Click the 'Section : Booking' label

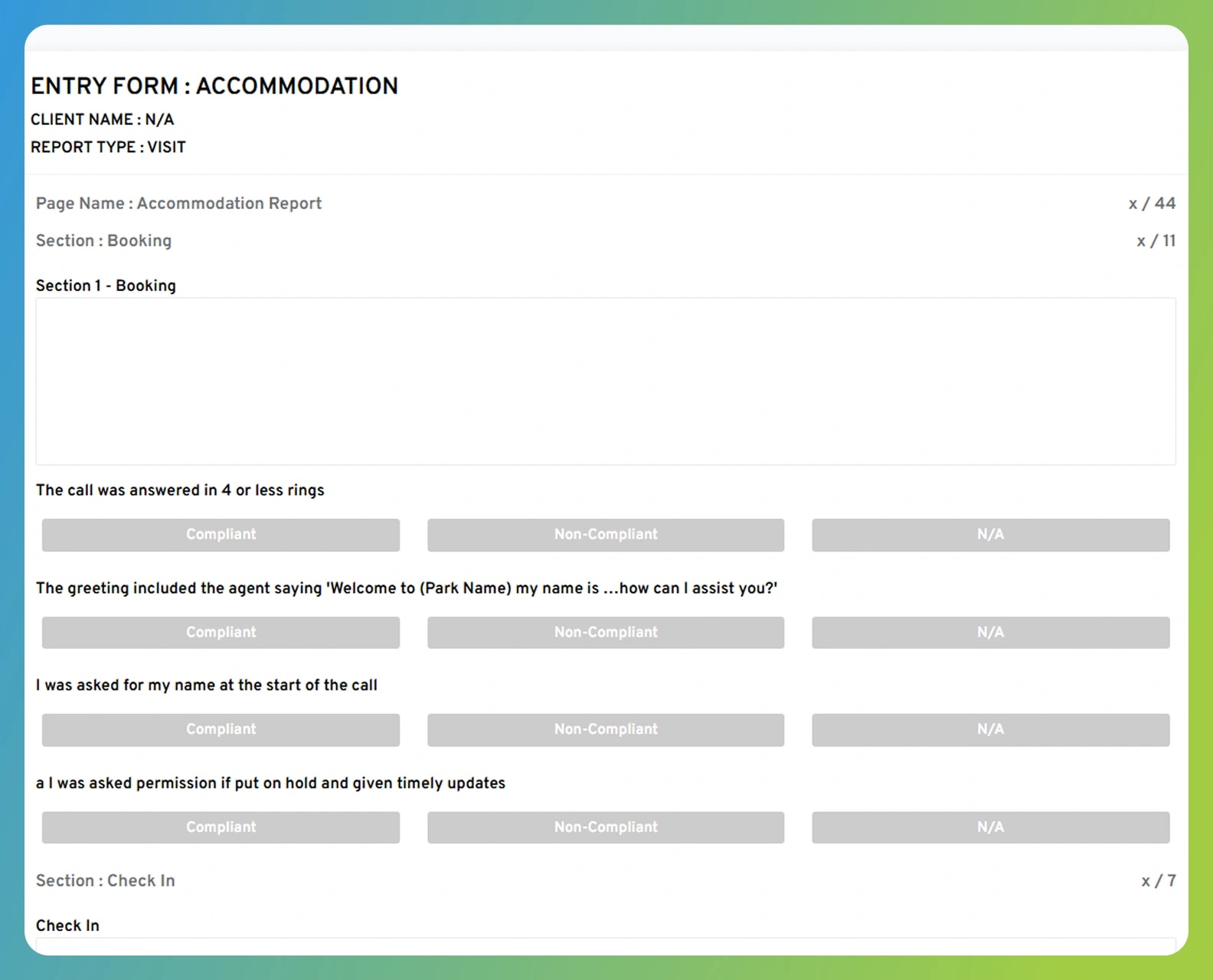click(x=103, y=240)
